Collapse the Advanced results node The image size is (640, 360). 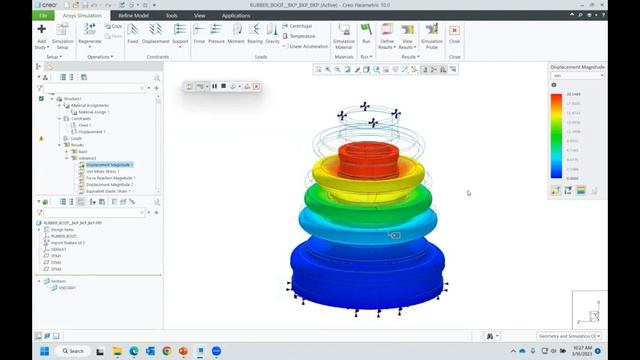click(x=67, y=158)
